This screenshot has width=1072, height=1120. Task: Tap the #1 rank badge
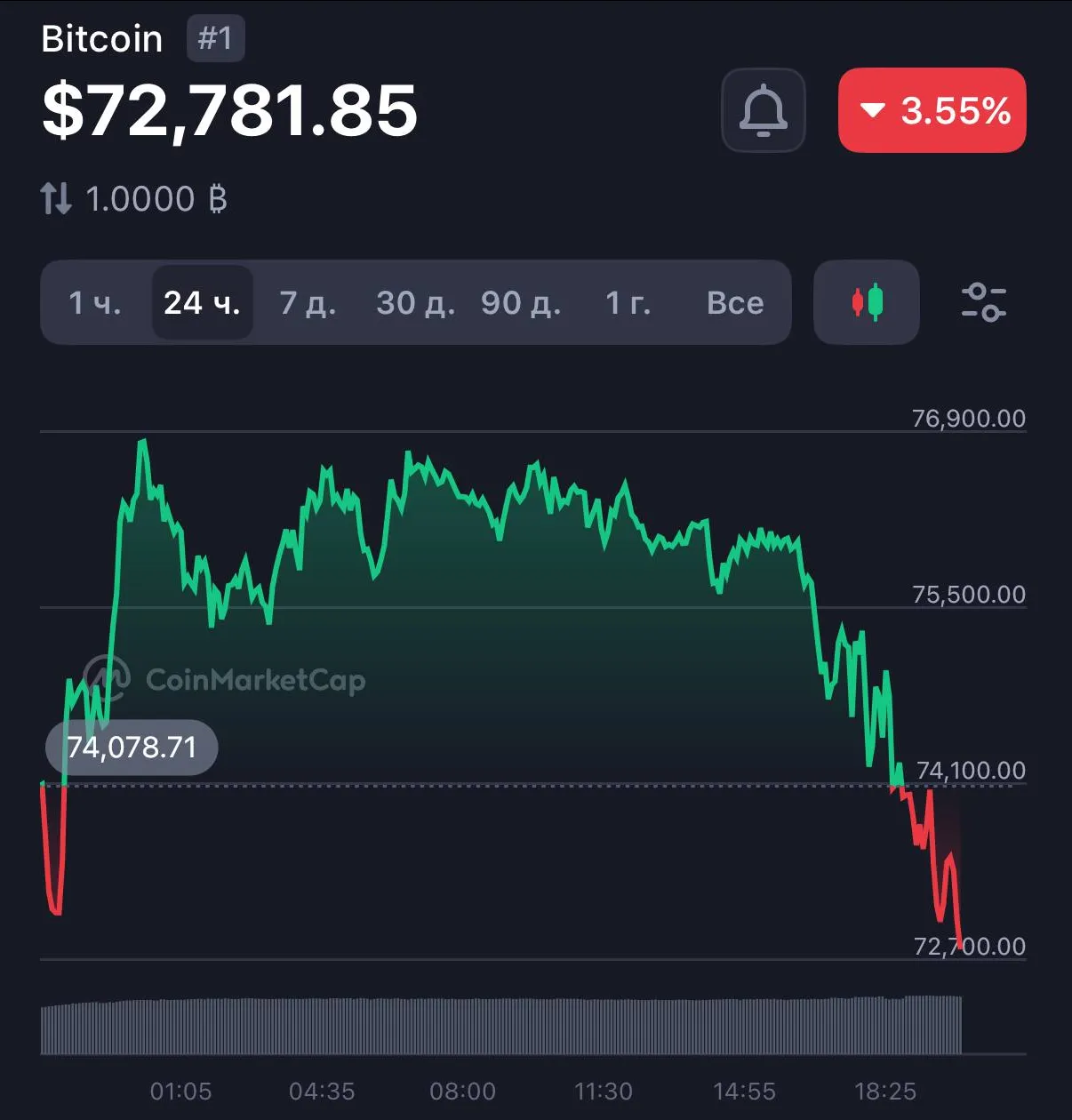(x=215, y=38)
